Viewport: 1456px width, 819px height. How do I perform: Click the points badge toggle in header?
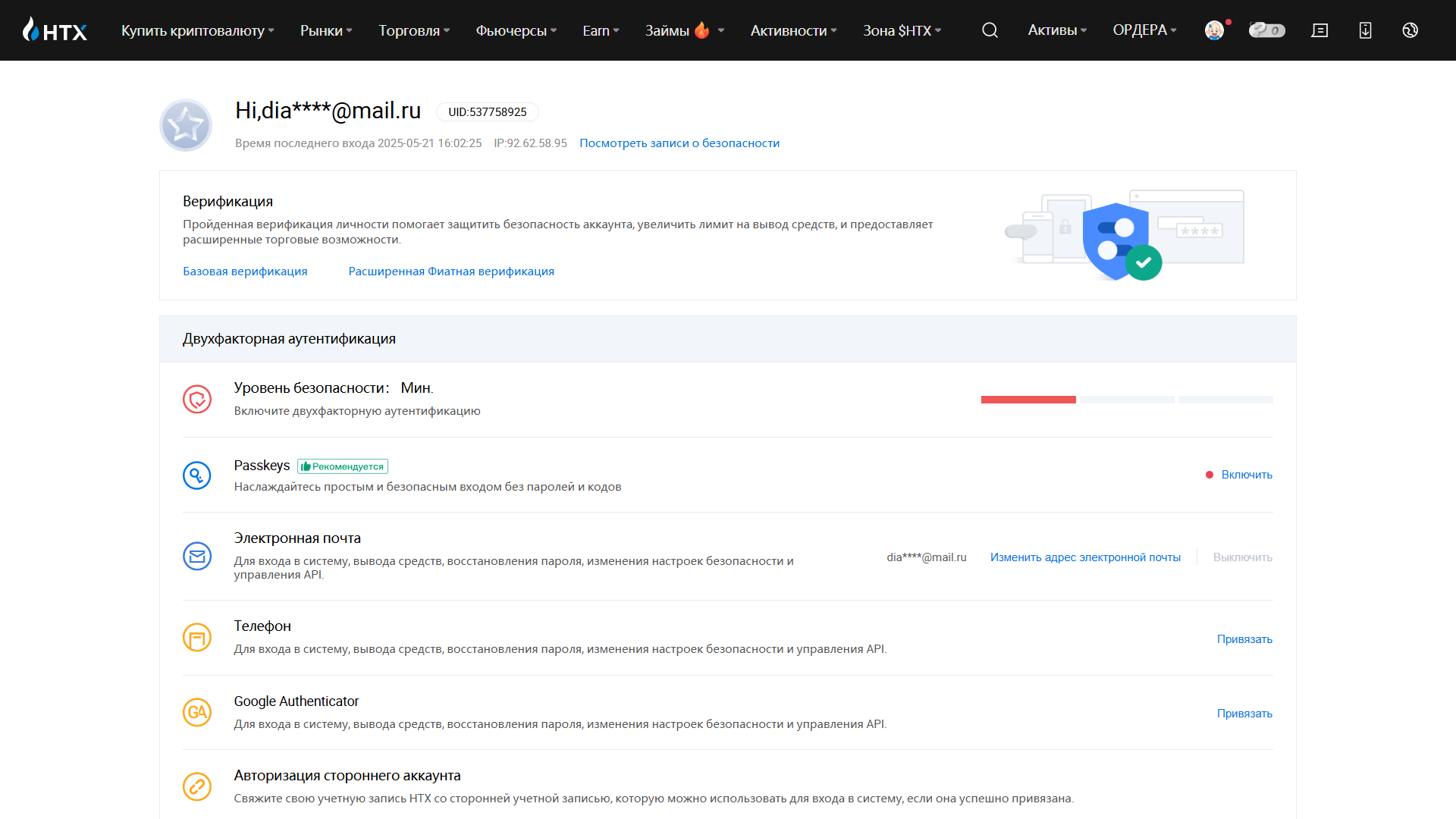(x=1266, y=30)
